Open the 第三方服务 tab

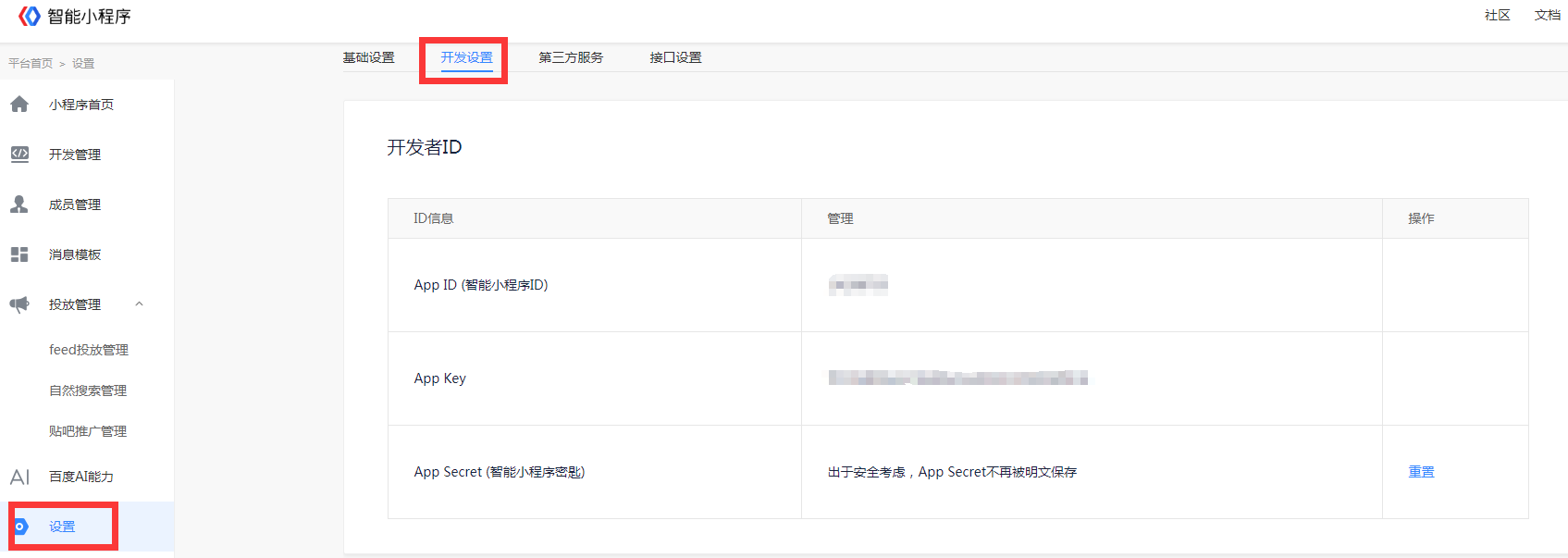pyautogui.click(x=571, y=57)
